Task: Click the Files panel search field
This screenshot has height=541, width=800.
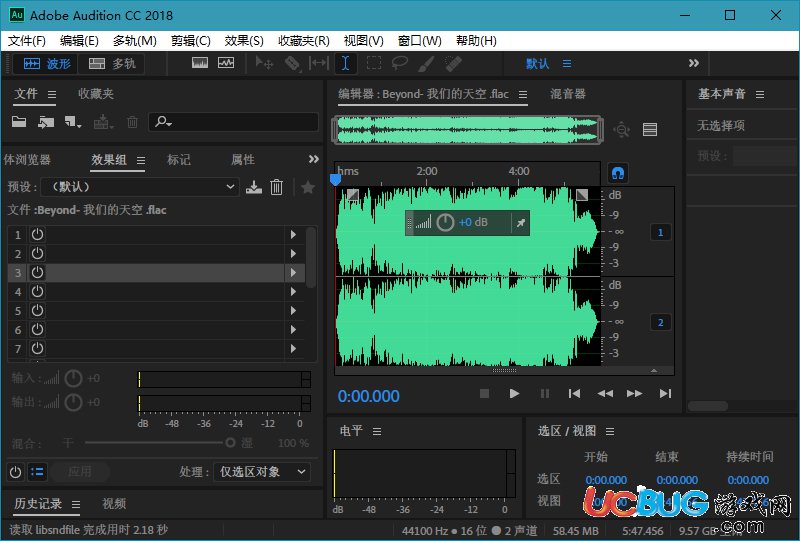Action: 234,122
